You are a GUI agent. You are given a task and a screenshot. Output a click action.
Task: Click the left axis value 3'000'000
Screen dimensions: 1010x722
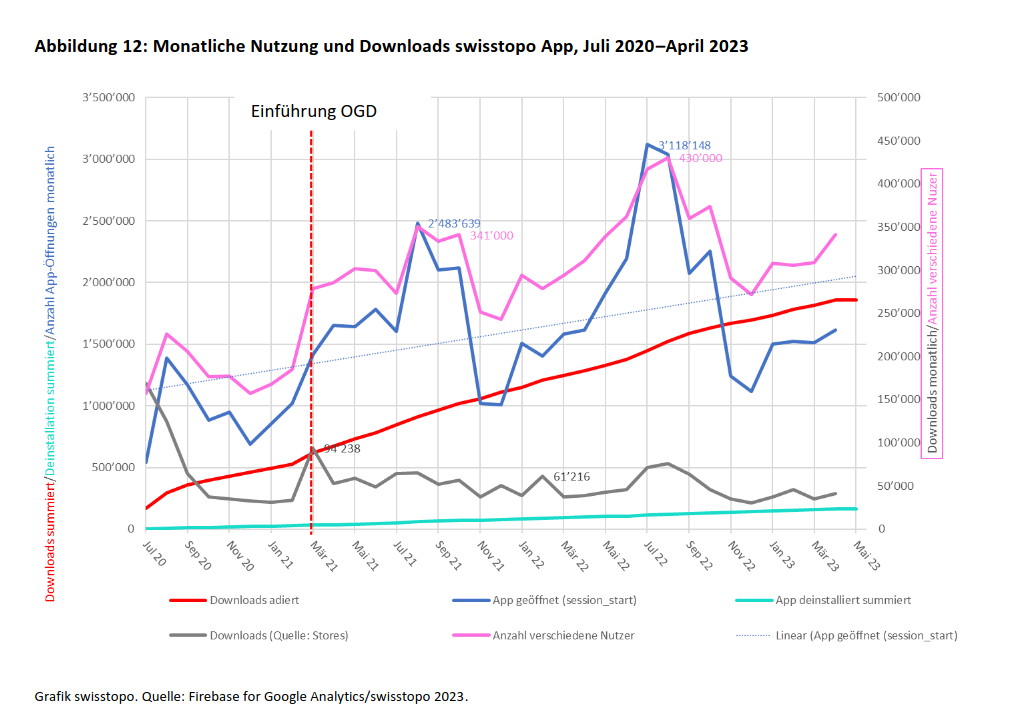pos(109,159)
